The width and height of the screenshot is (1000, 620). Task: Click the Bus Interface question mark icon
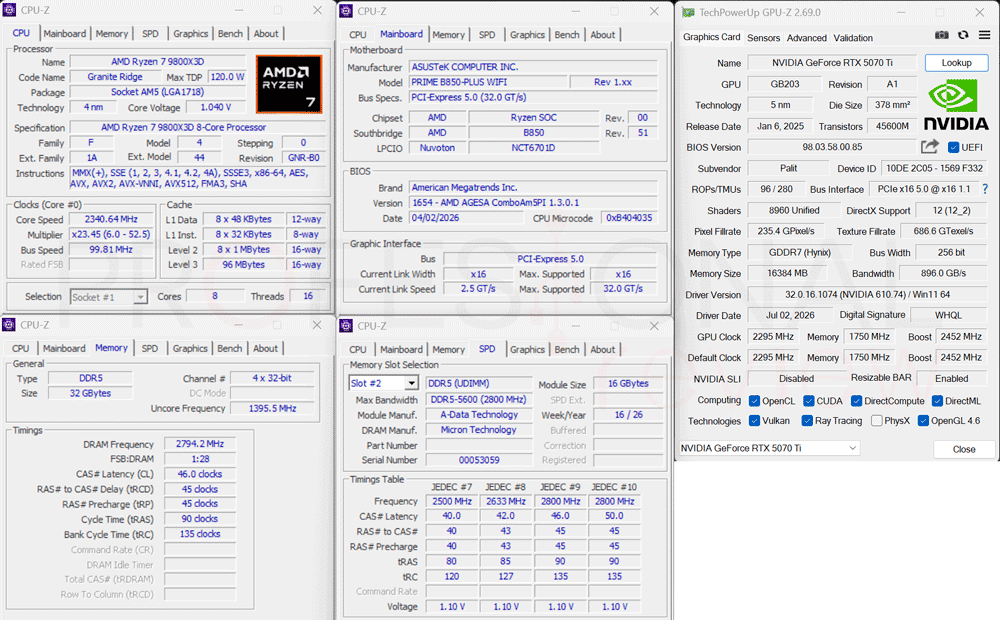[x=985, y=189]
